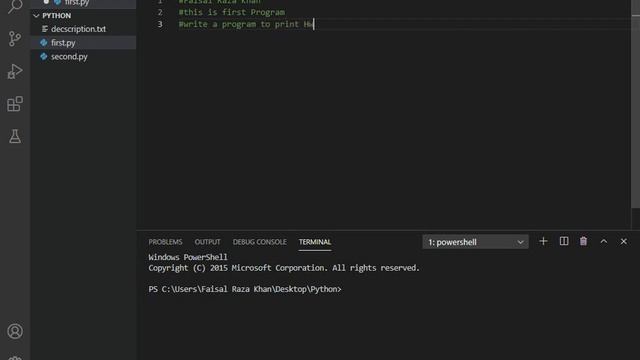This screenshot has width=640, height=360.
Task: Split the terminal pane
Action: [564, 241]
